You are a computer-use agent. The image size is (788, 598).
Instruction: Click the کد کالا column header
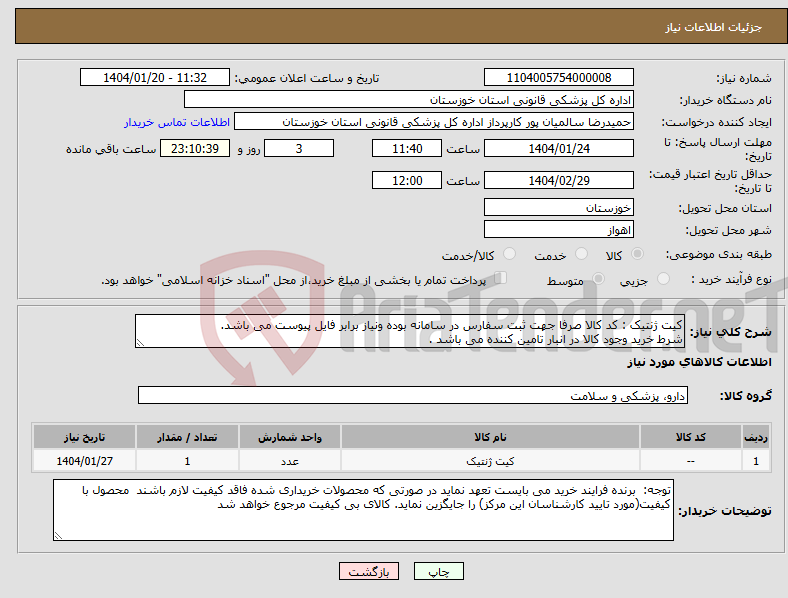[691, 437]
